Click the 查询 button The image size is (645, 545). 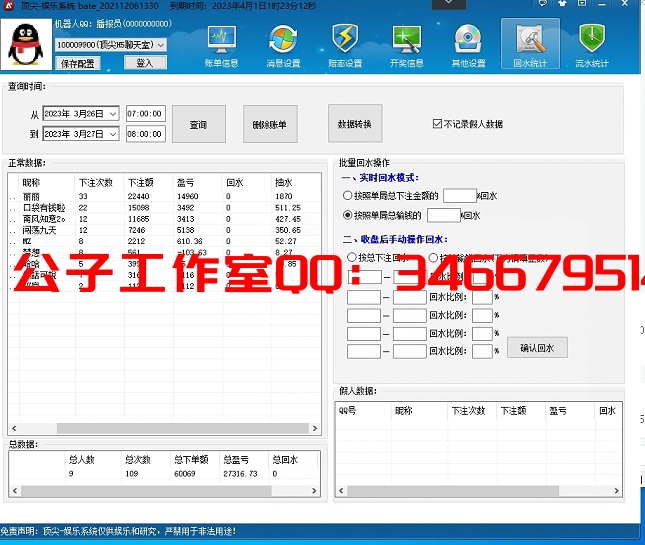[199, 124]
